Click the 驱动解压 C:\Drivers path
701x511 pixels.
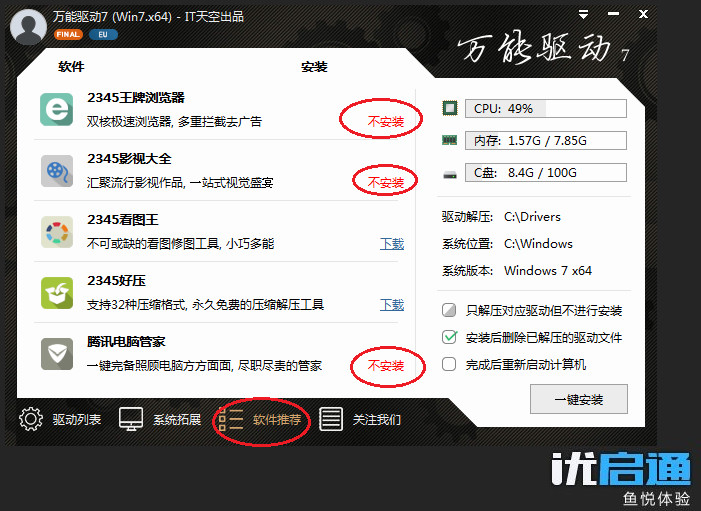click(x=532, y=217)
